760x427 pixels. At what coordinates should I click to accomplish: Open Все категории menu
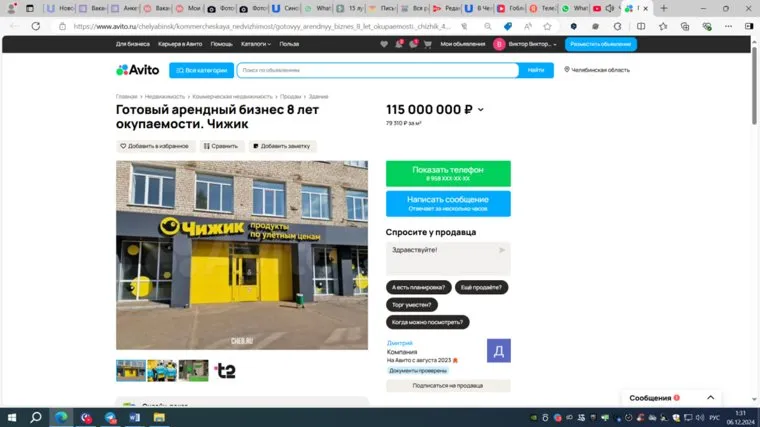click(201, 70)
